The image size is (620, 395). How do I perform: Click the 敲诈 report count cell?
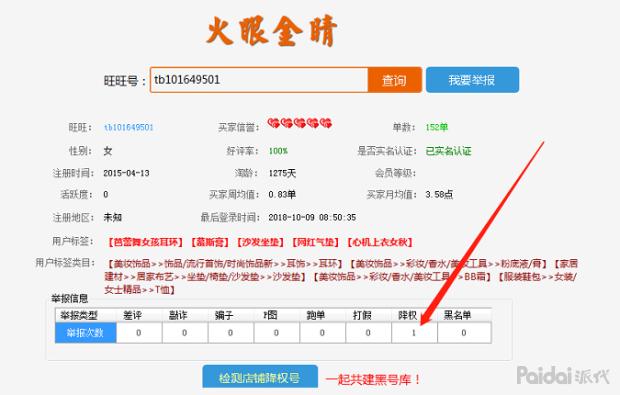185,333
